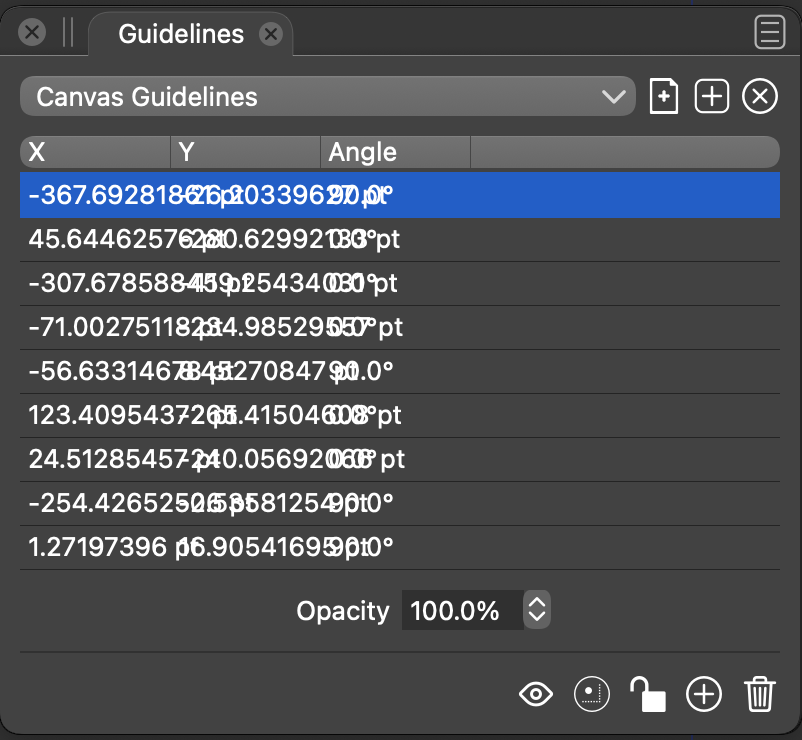The width and height of the screenshot is (802, 740).
Task: Click the Y column header
Action: coord(245,152)
